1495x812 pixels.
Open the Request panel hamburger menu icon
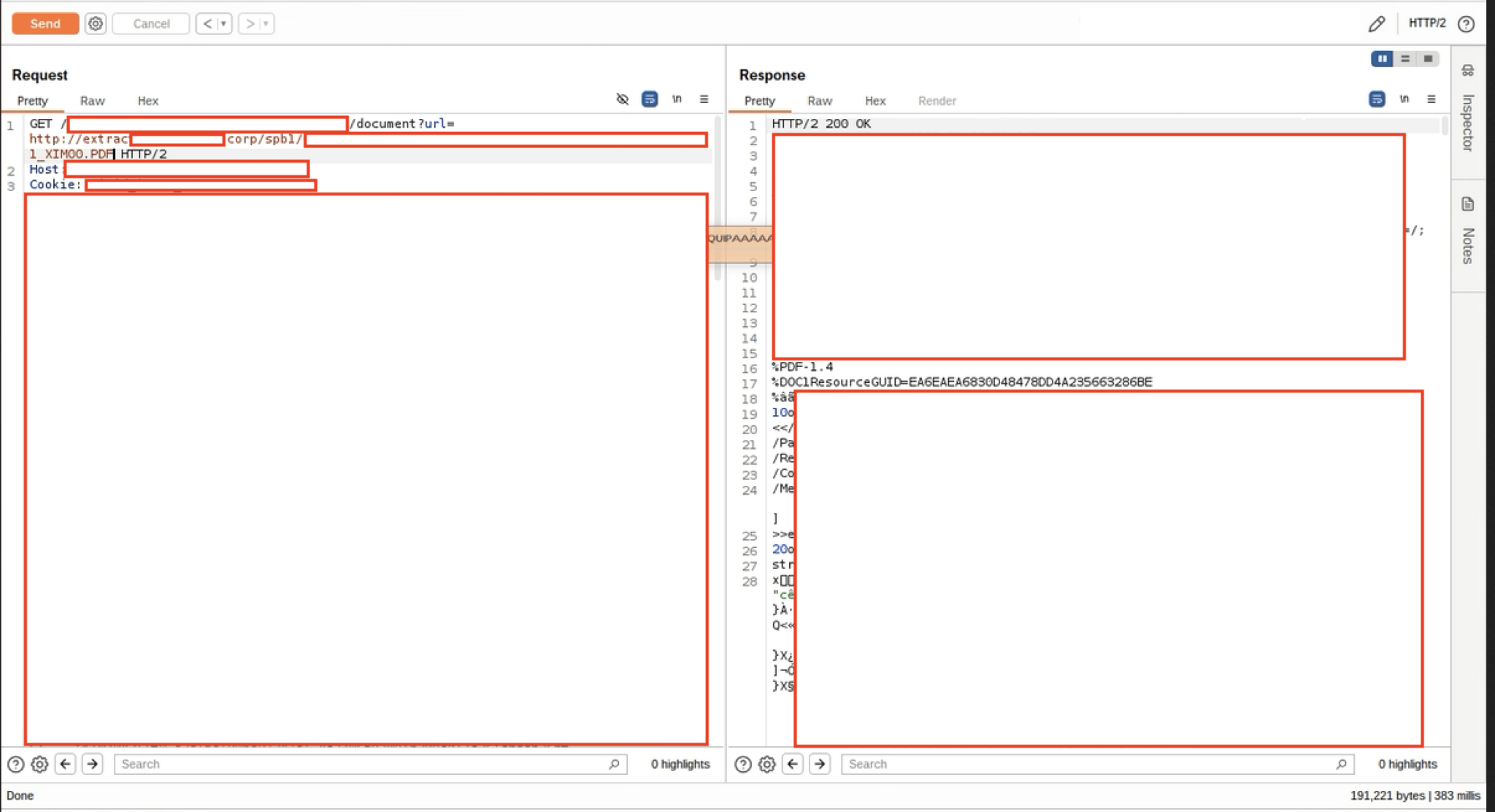(704, 99)
